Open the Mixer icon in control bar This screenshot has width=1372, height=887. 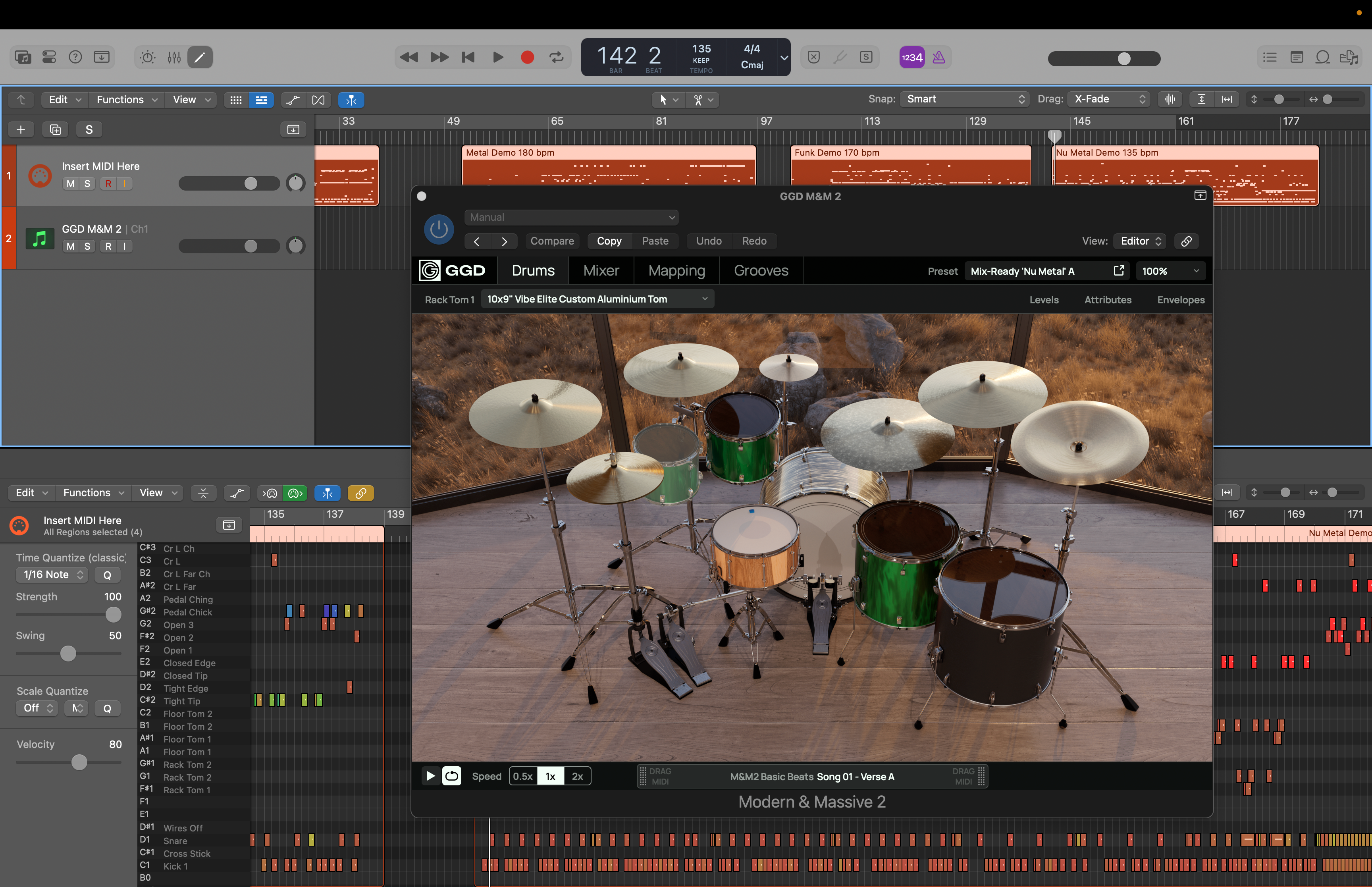coord(174,57)
